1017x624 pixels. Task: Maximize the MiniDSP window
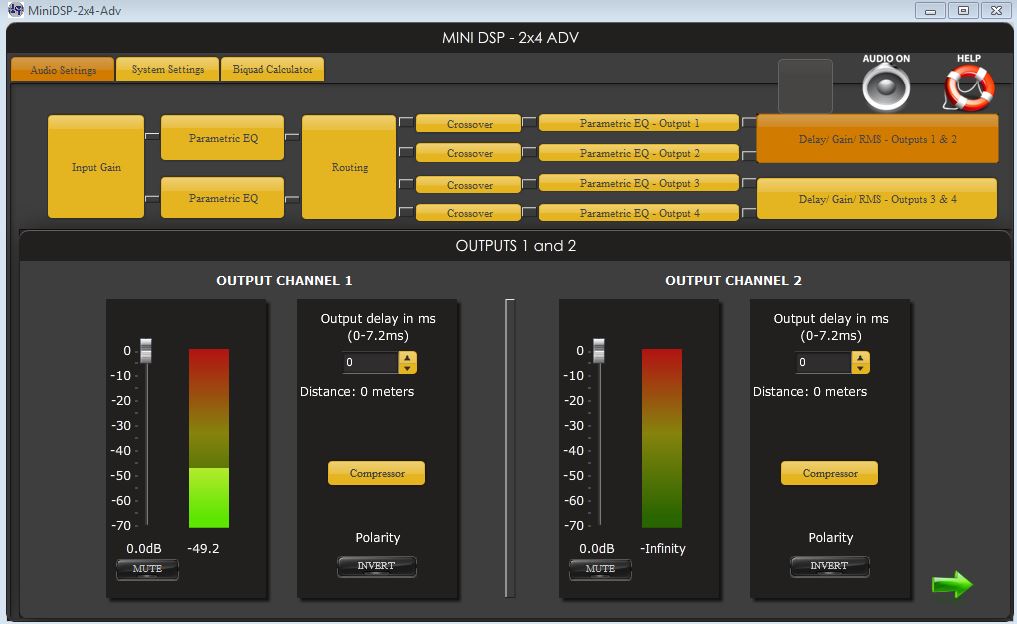coord(963,10)
